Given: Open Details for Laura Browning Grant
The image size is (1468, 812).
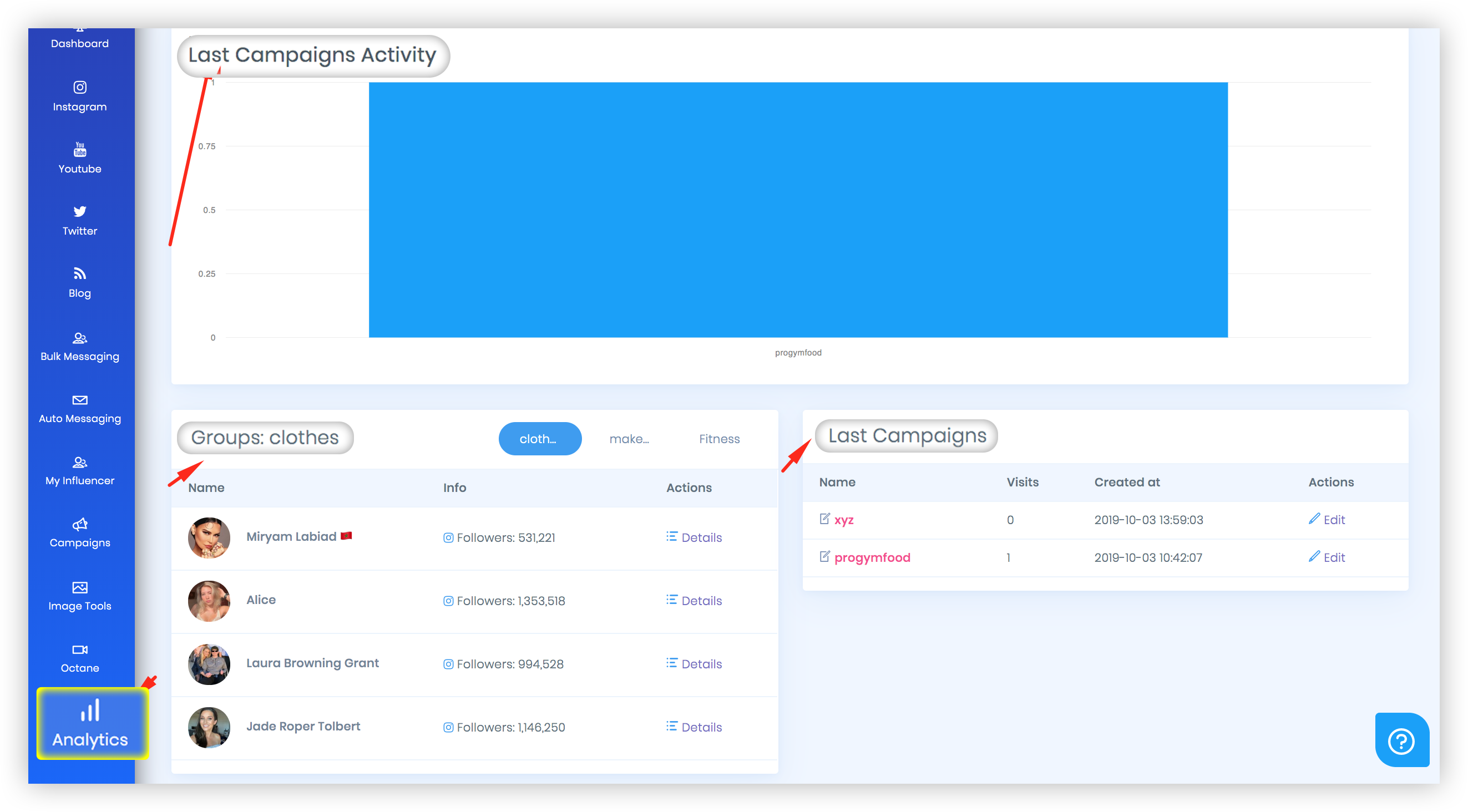Looking at the screenshot, I should tap(701, 664).
